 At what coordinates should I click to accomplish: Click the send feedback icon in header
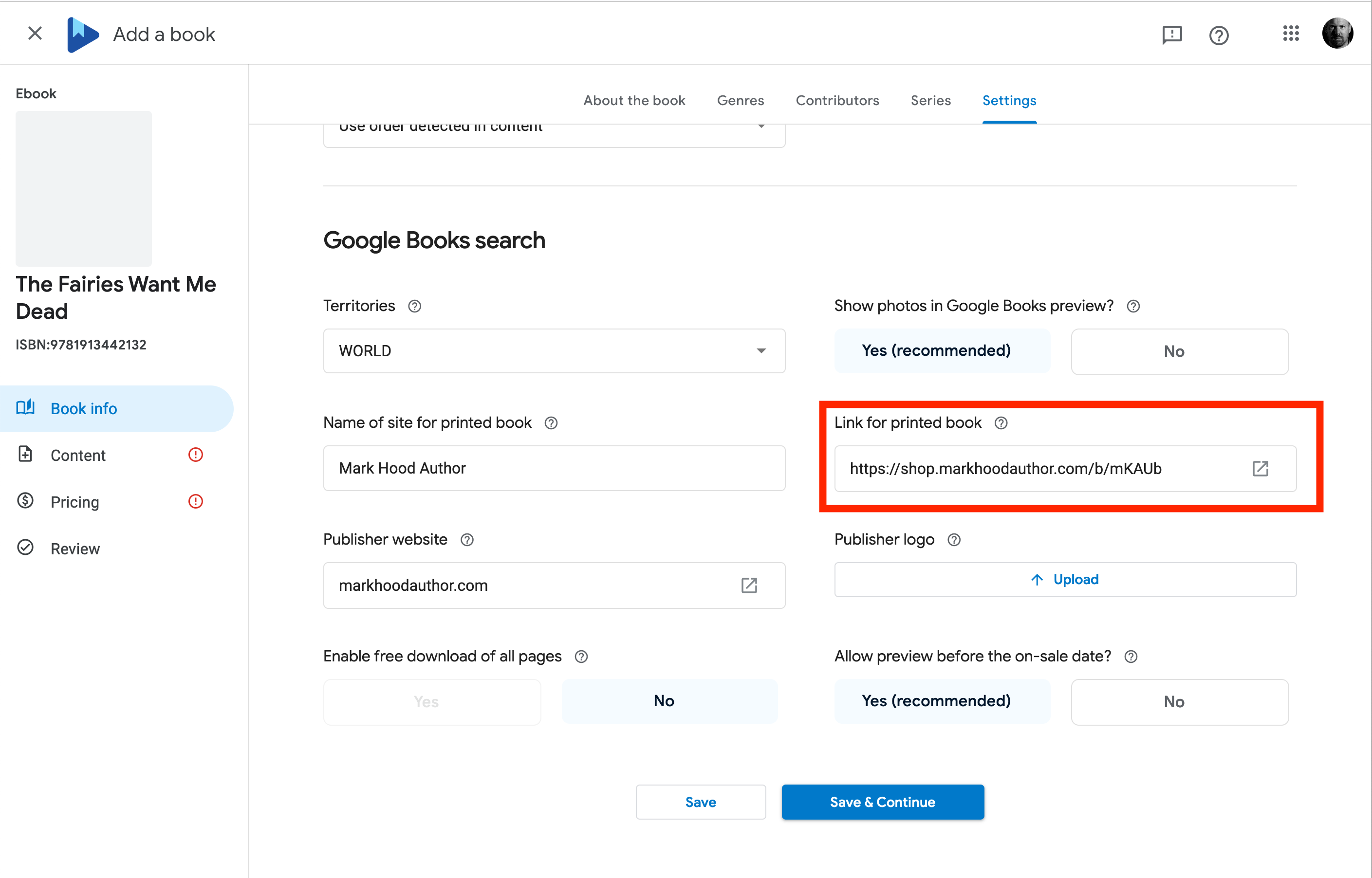1172,35
